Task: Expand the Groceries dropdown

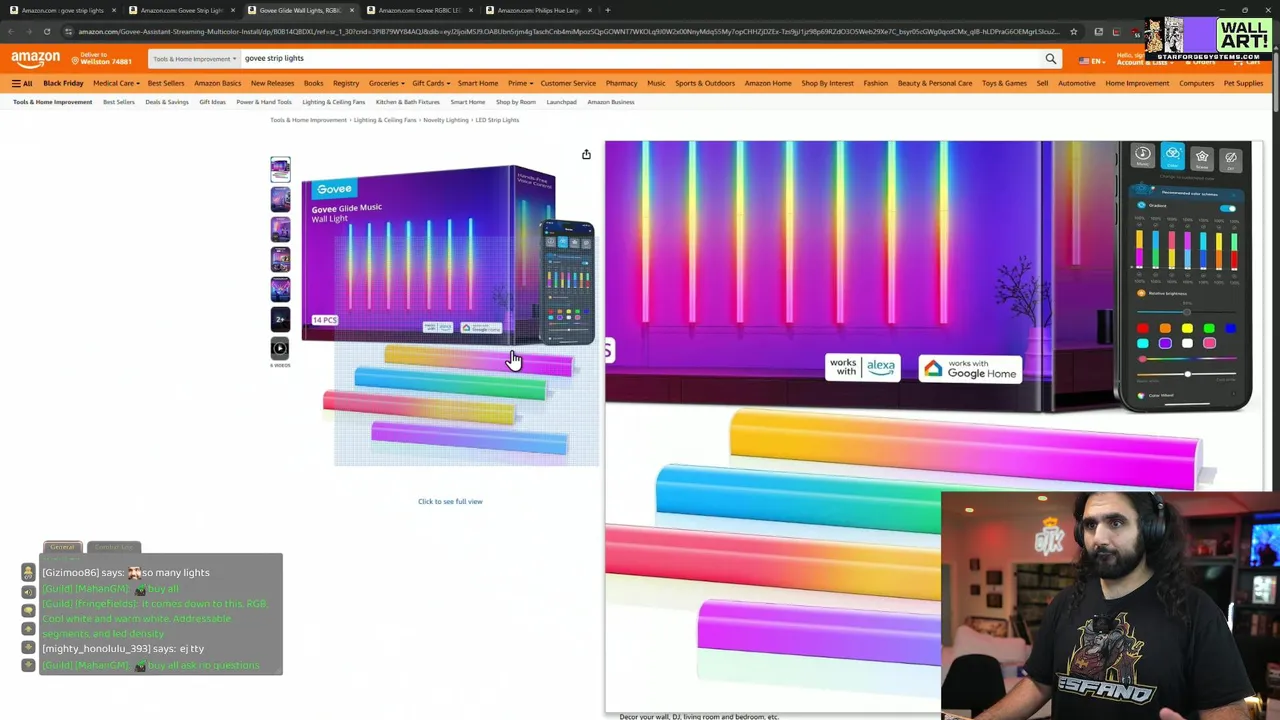Action: (x=386, y=83)
